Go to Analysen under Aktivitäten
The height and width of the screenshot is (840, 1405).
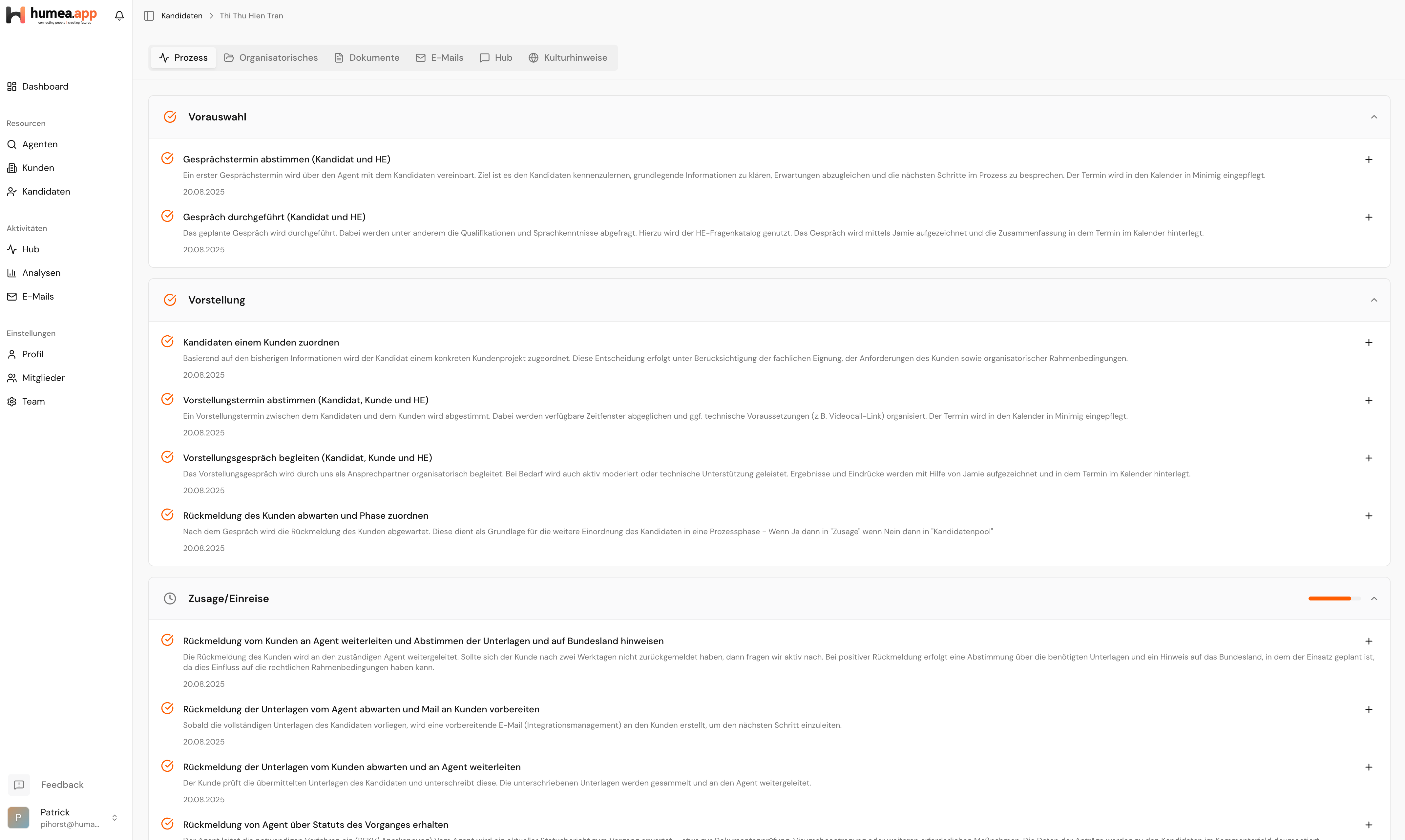[x=41, y=272]
